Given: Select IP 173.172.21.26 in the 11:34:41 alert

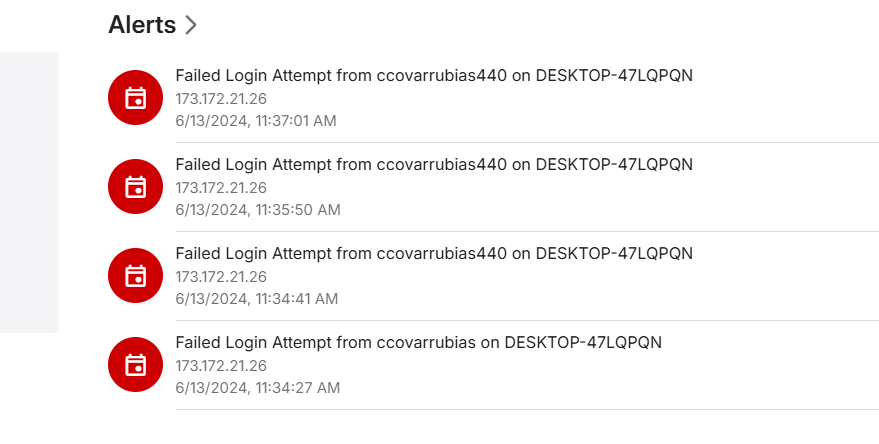Looking at the screenshot, I should (x=221, y=277).
